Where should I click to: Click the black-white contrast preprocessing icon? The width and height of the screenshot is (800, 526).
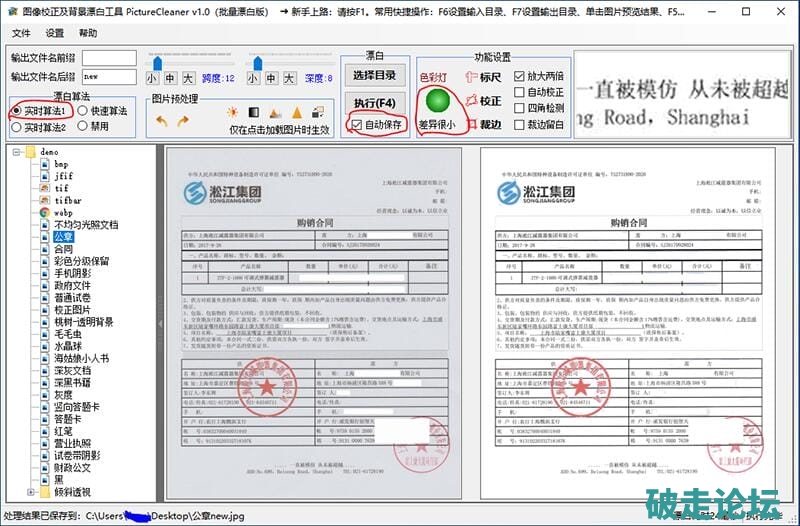point(255,114)
